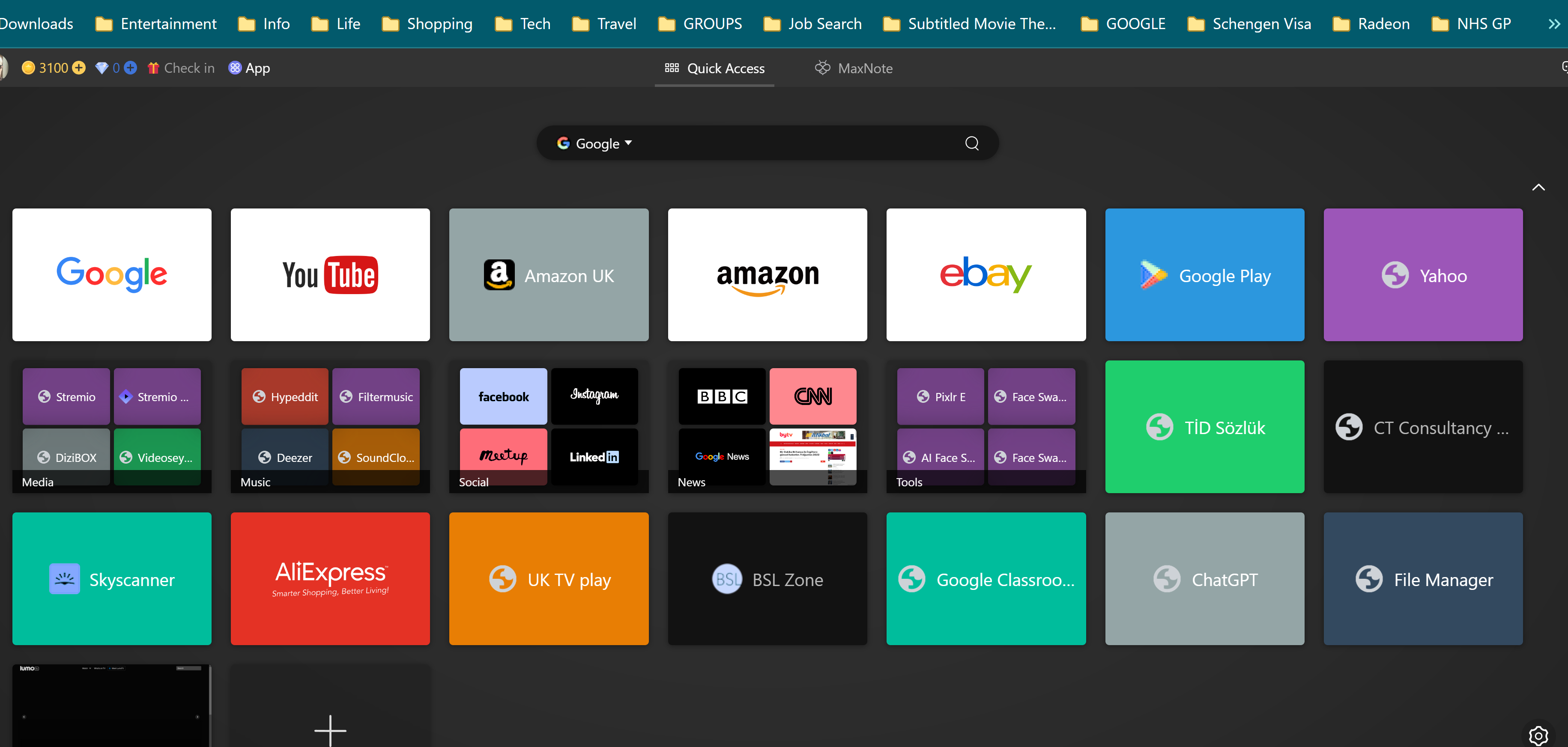The width and height of the screenshot is (1568, 747).
Task: Open the Media folder group label
Action: click(38, 482)
